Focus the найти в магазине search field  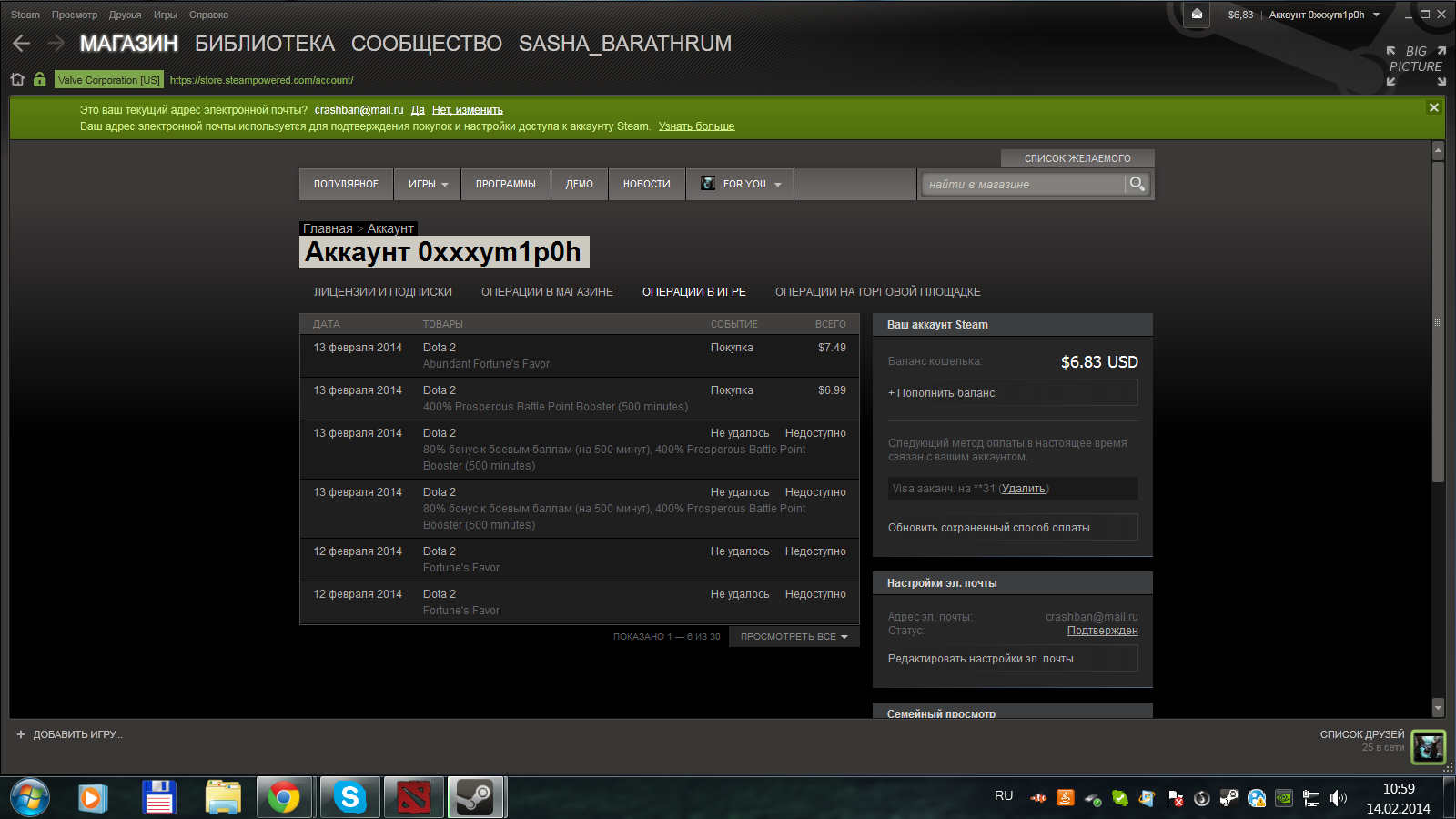pyautogui.click(x=1024, y=184)
